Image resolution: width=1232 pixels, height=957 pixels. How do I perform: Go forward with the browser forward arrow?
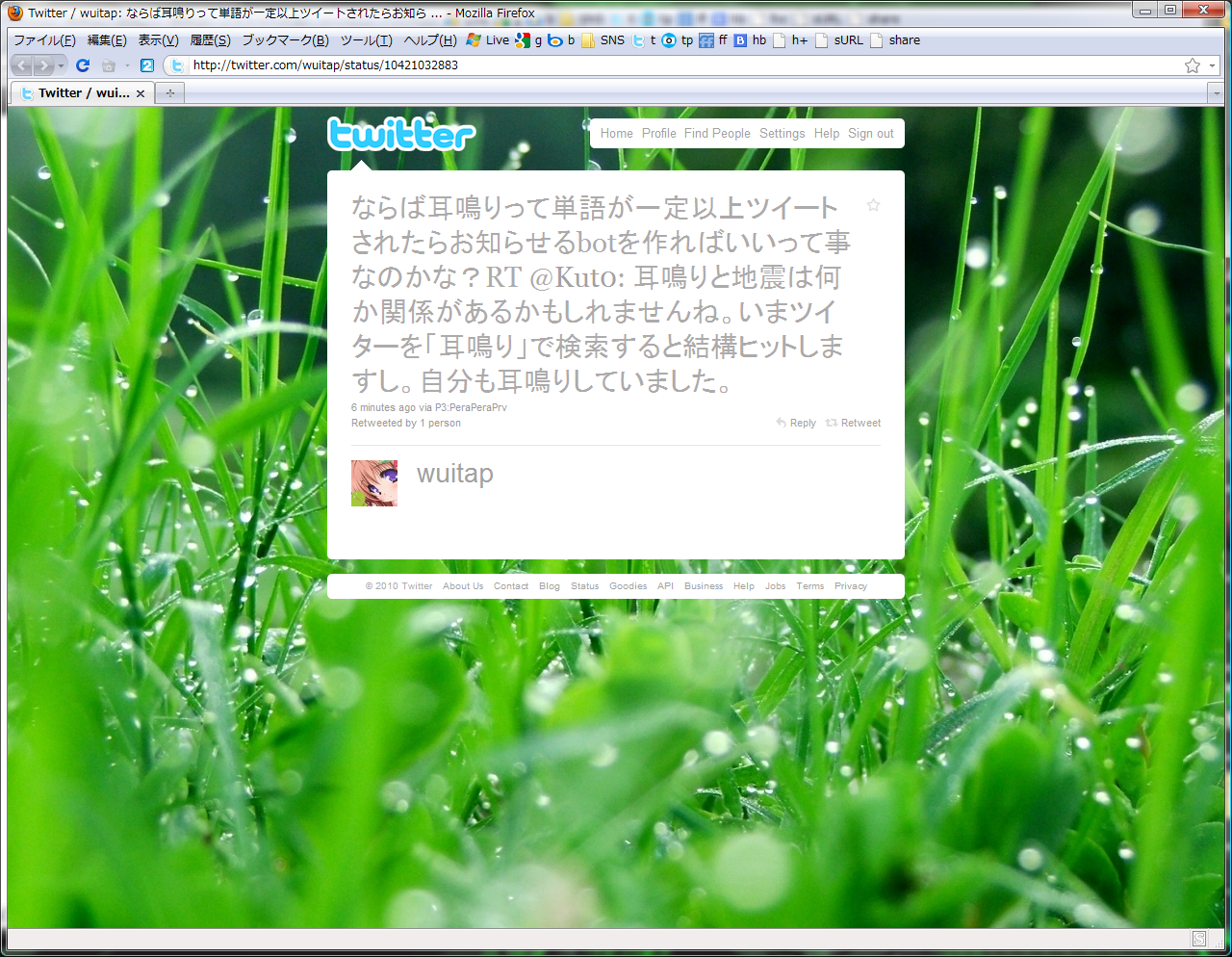click(43, 65)
